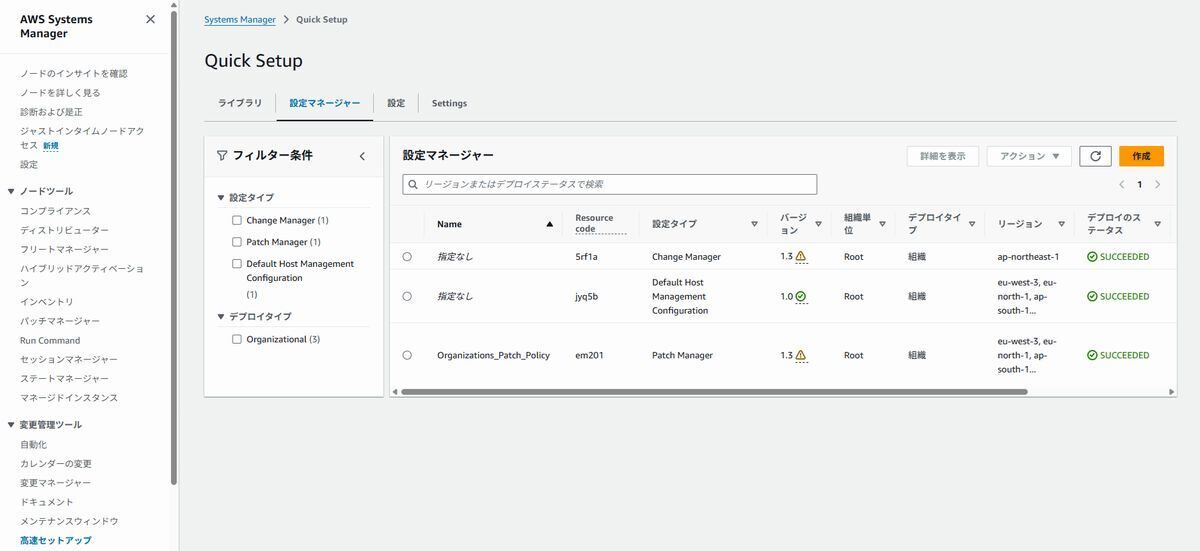Viewport: 1200px width, 551px height.
Task: Click the warning icon in Organizations_Patch_Policy row
Action: click(x=801, y=355)
